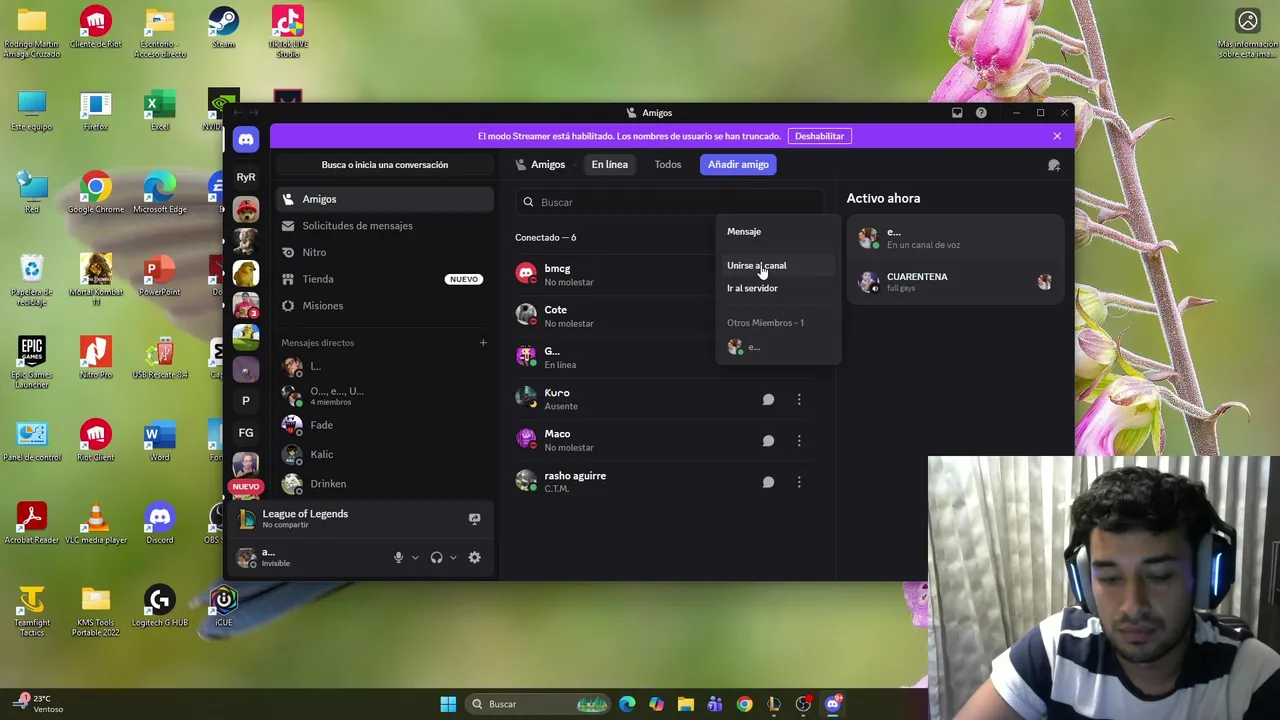The height and width of the screenshot is (720, 1280).
Task: Open Logitech G HUB desktop icon
Action: (159, 606)
